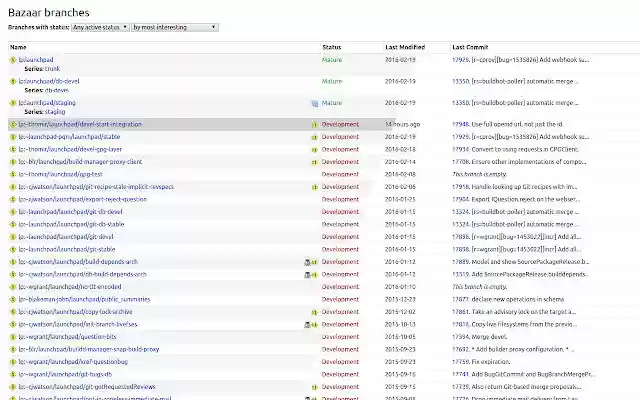Click 'Development' status in git-db-stable row
Image resolution: width=640 pixels, height=400 pixels.
[340, 224]
